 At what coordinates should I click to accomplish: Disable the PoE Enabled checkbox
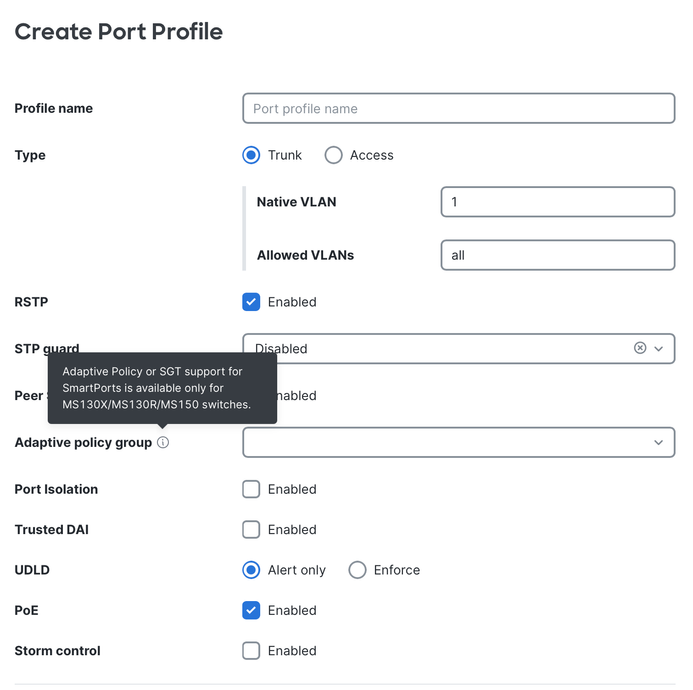point(251,610)
